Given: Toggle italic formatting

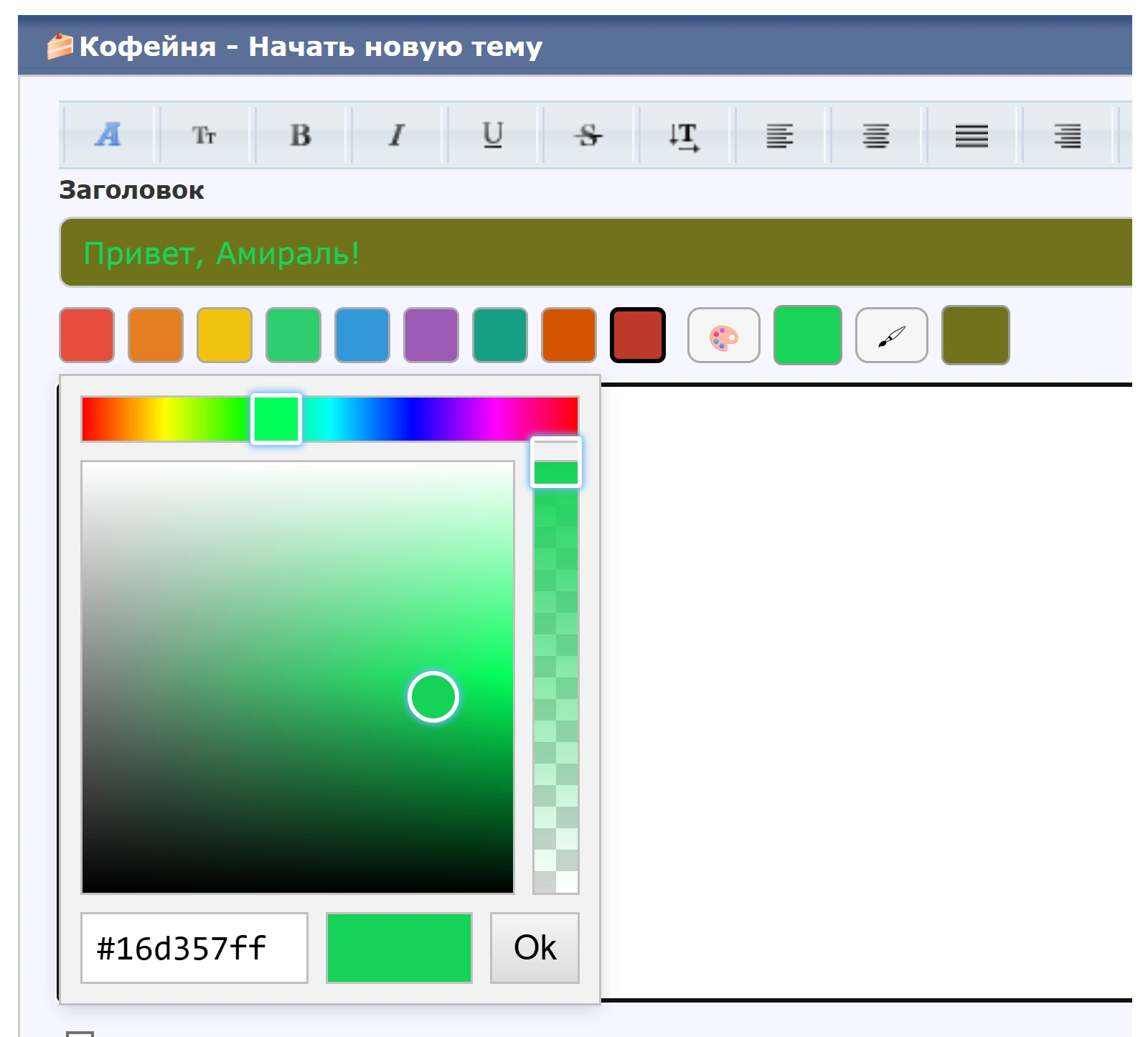Looking at the screenshot, I should tap(397, 135).
